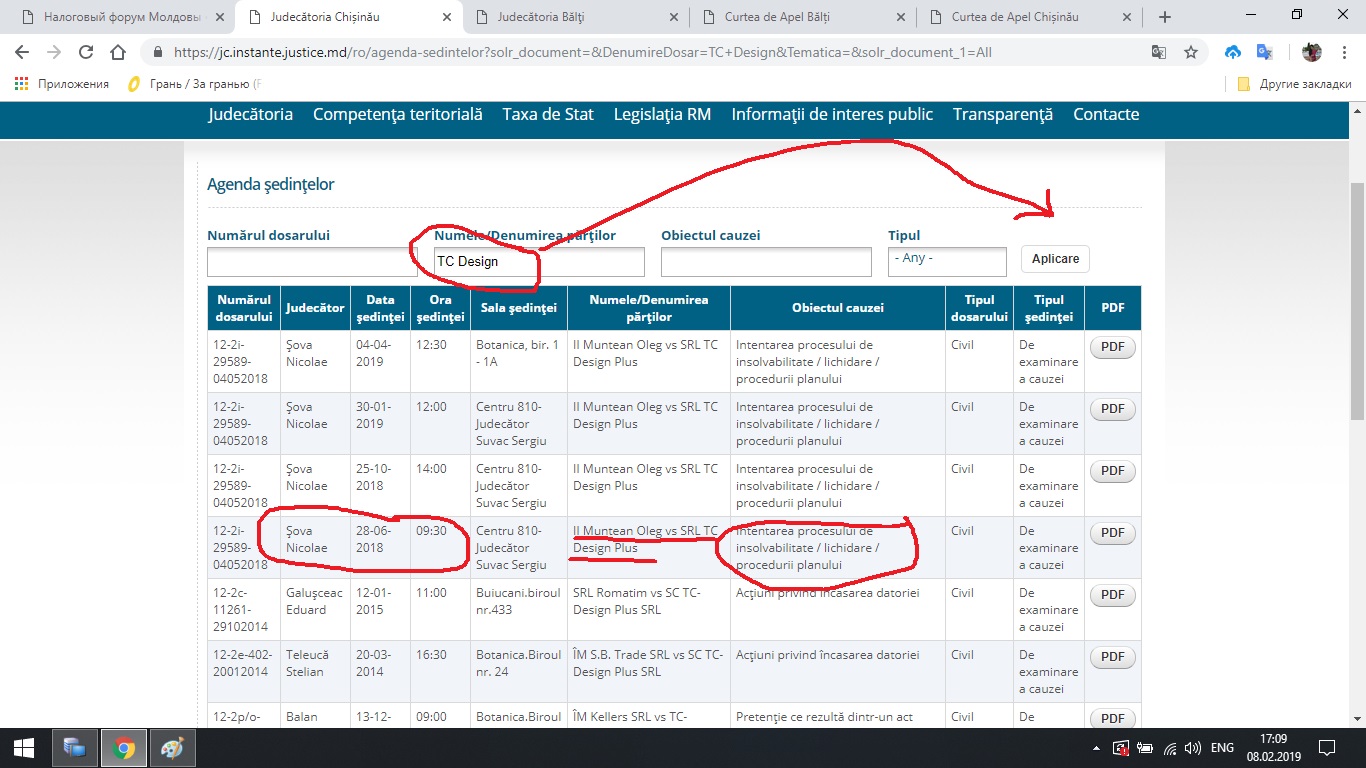1366x768 pixels.
Task: Open the Tipul dropdown showing Any
Action: click(x=946, y=260)
